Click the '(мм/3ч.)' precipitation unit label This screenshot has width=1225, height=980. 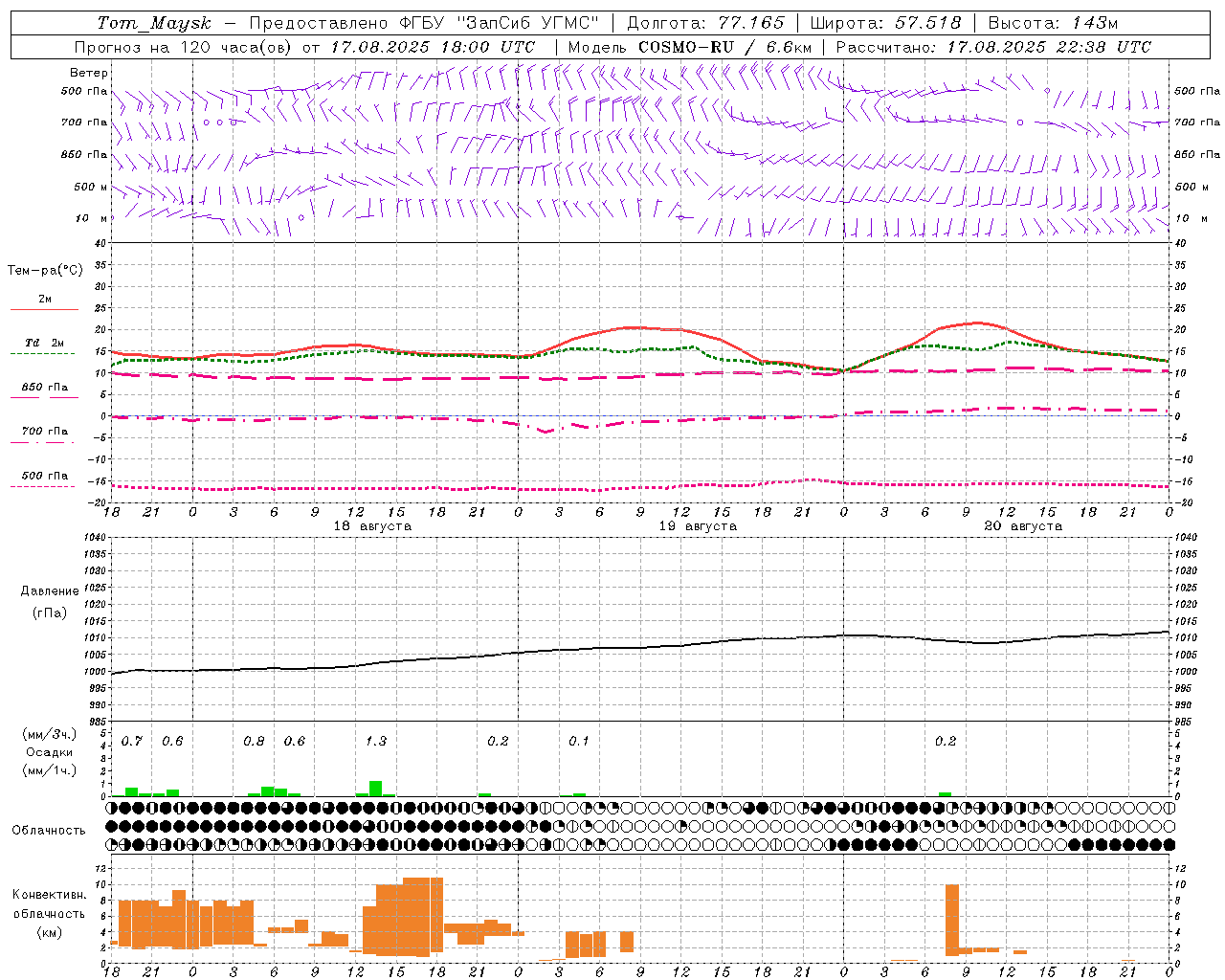point(49,735)
